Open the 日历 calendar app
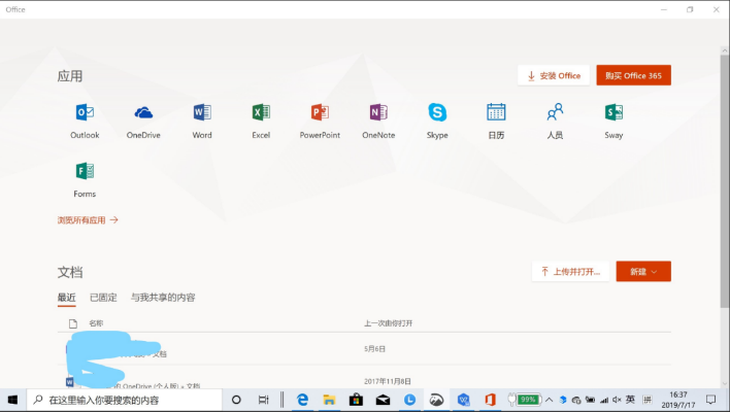 pos(496,113)
